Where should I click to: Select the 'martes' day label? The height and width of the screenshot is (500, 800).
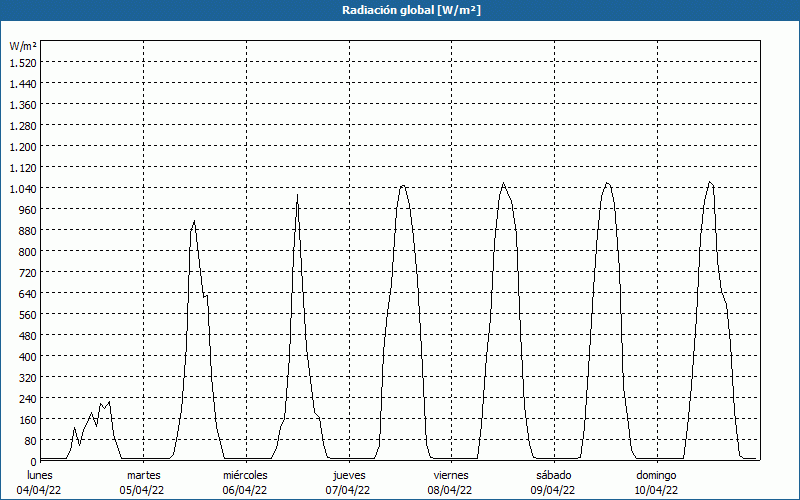pos(143,476)
